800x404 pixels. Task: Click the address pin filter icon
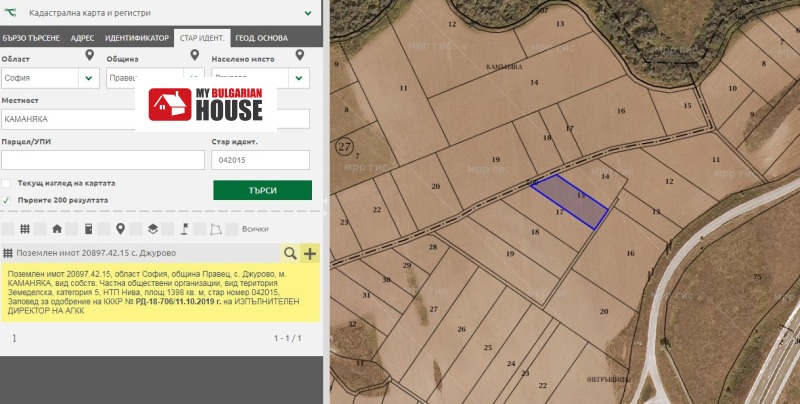(x=120, y=228)
